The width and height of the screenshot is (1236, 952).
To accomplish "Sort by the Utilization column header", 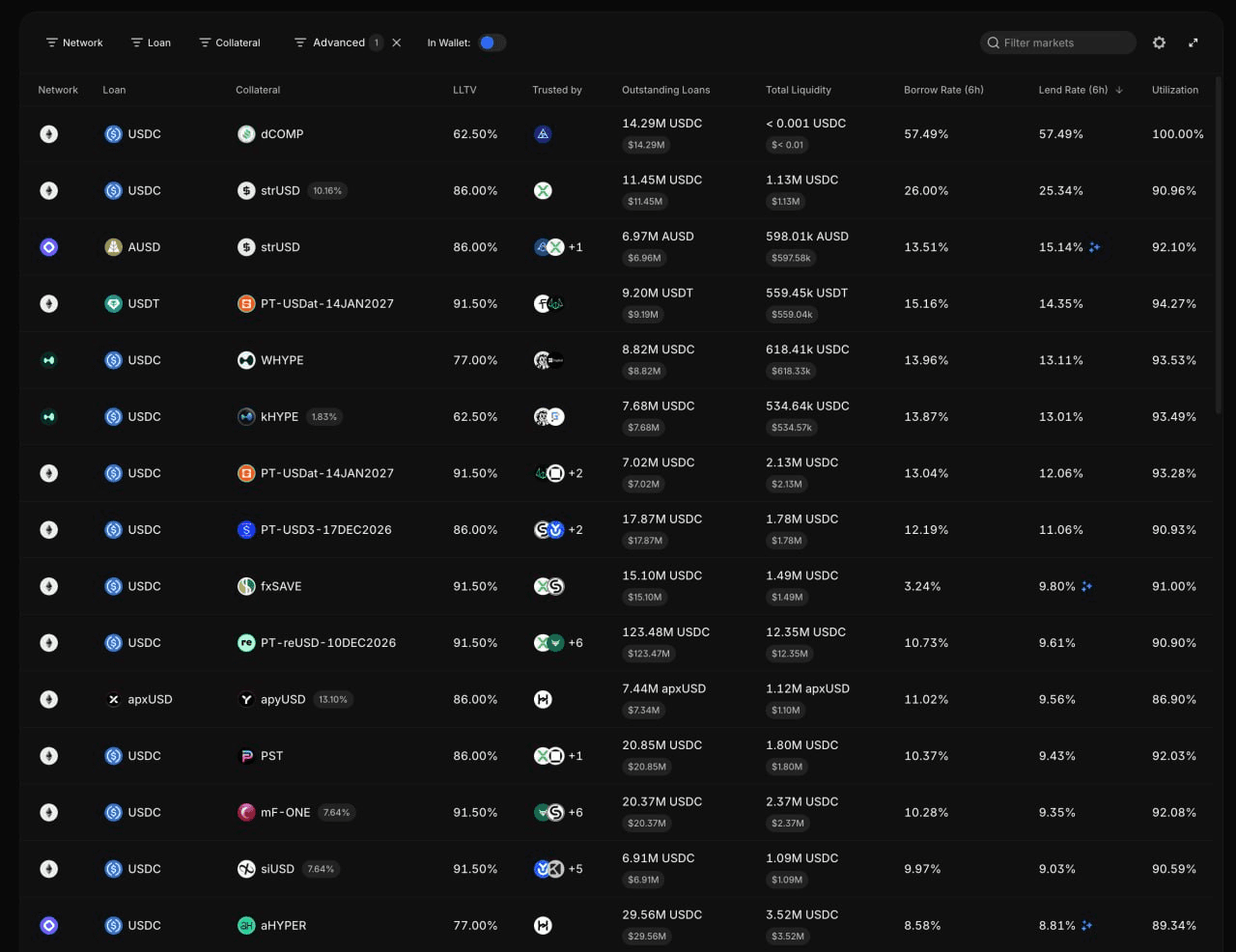I will point(1175,90).
